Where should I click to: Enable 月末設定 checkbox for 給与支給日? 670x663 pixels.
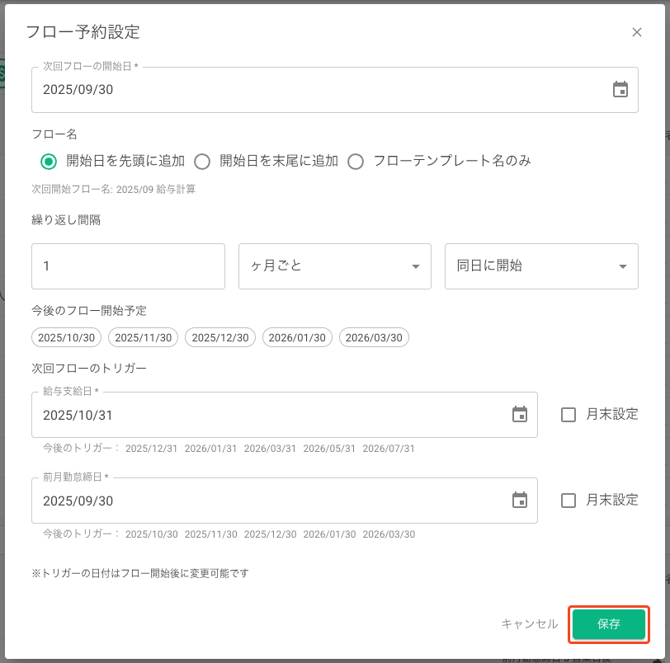tap(568, 414)
